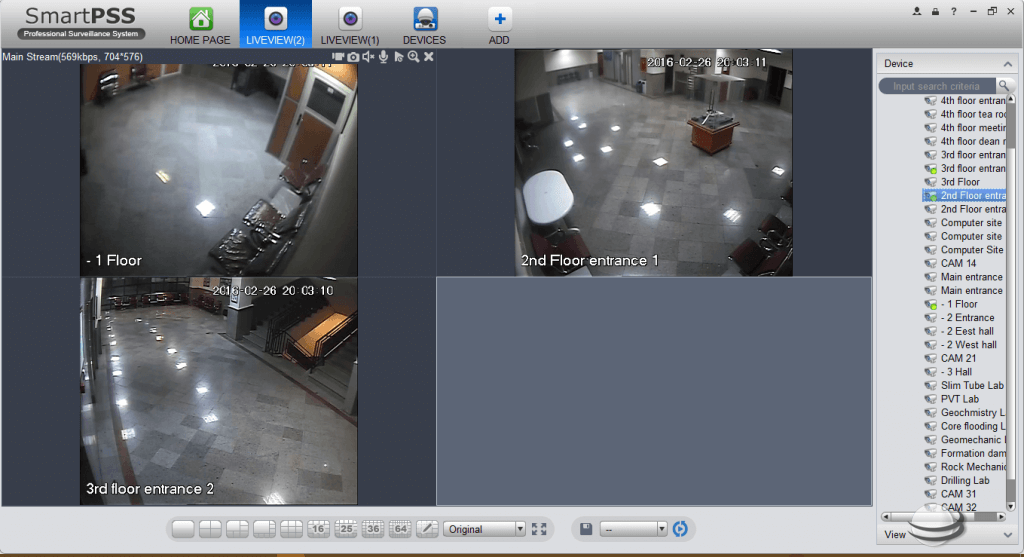Select the 4th floor meeting camera
1024x557 pixels.
pyautogui.click(x=965, y=128)
